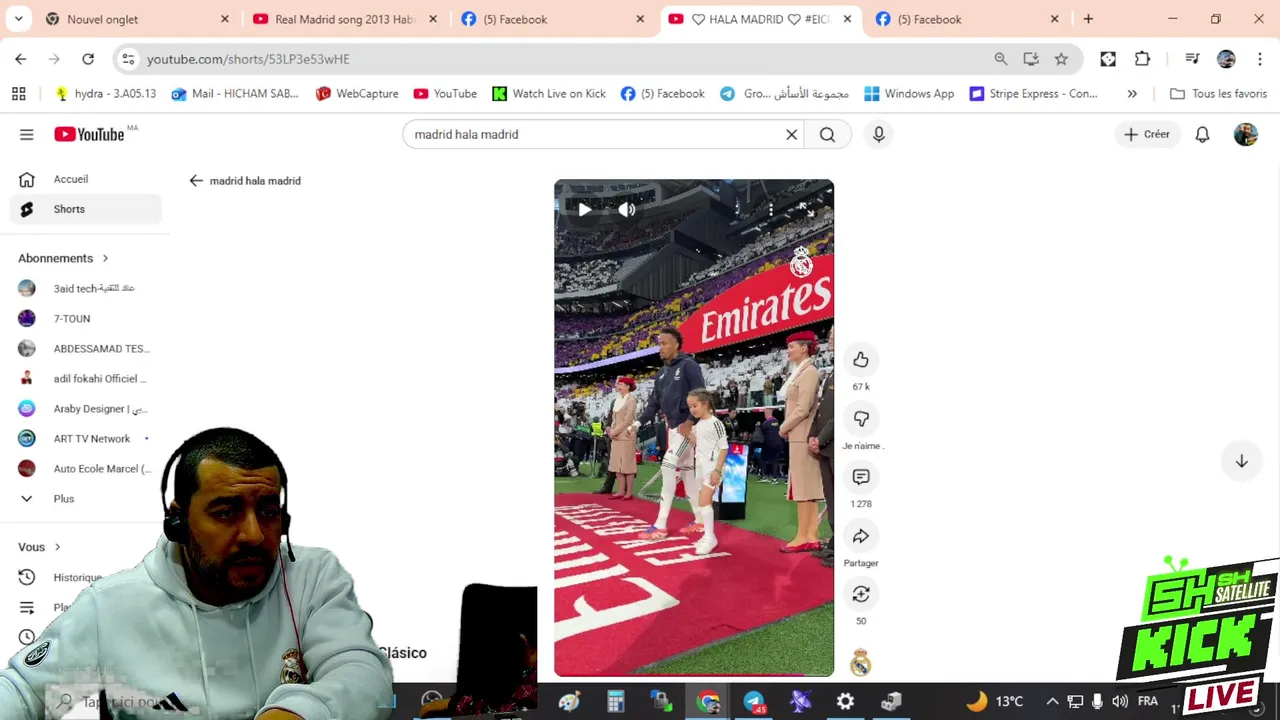Open the bookmarks apps grid
The height and width of the screenshot is (720, 1280).
(18, 93)
